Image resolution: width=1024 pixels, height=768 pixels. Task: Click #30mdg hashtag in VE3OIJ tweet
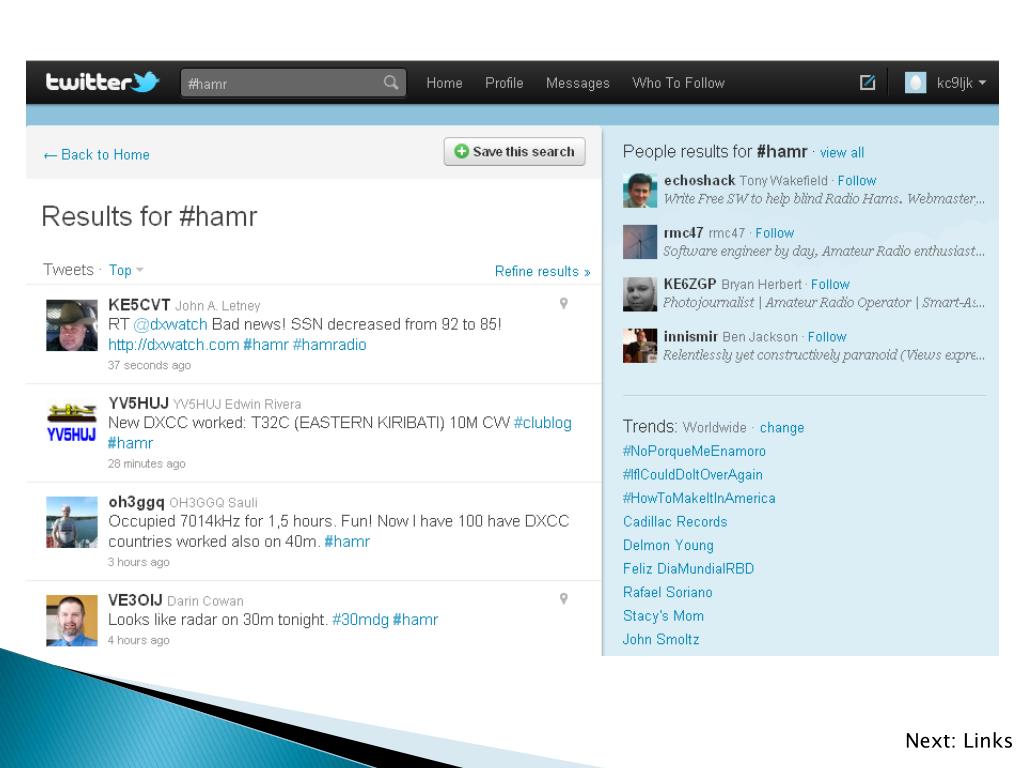360,620
